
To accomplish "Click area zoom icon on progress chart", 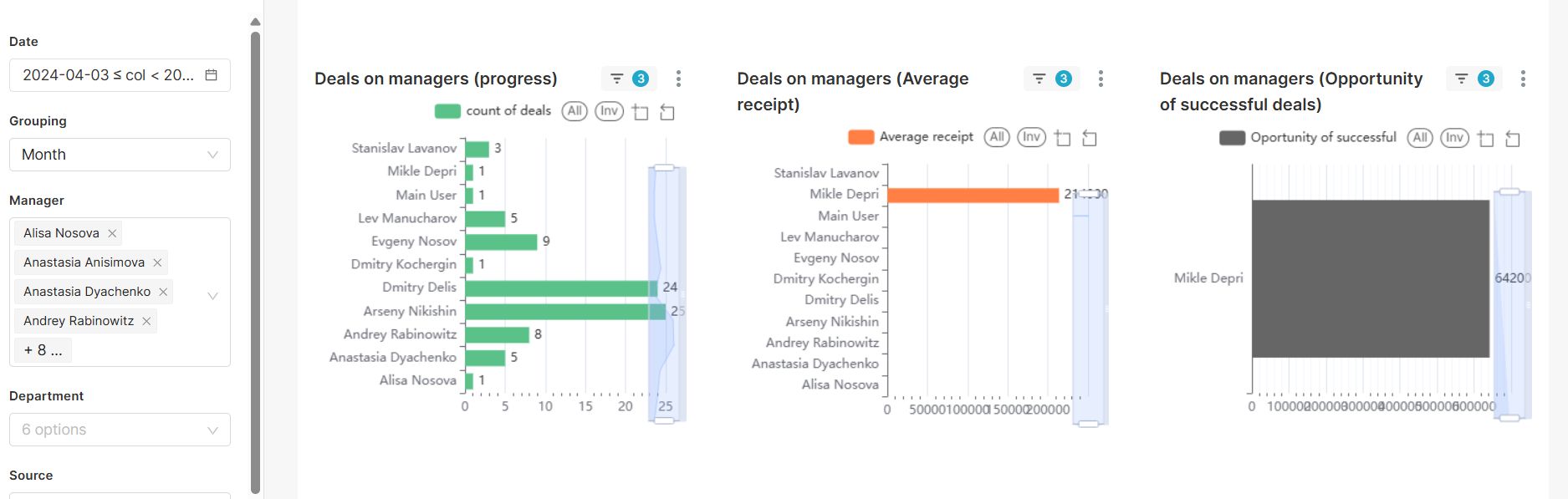I will (x=641, y=112).
